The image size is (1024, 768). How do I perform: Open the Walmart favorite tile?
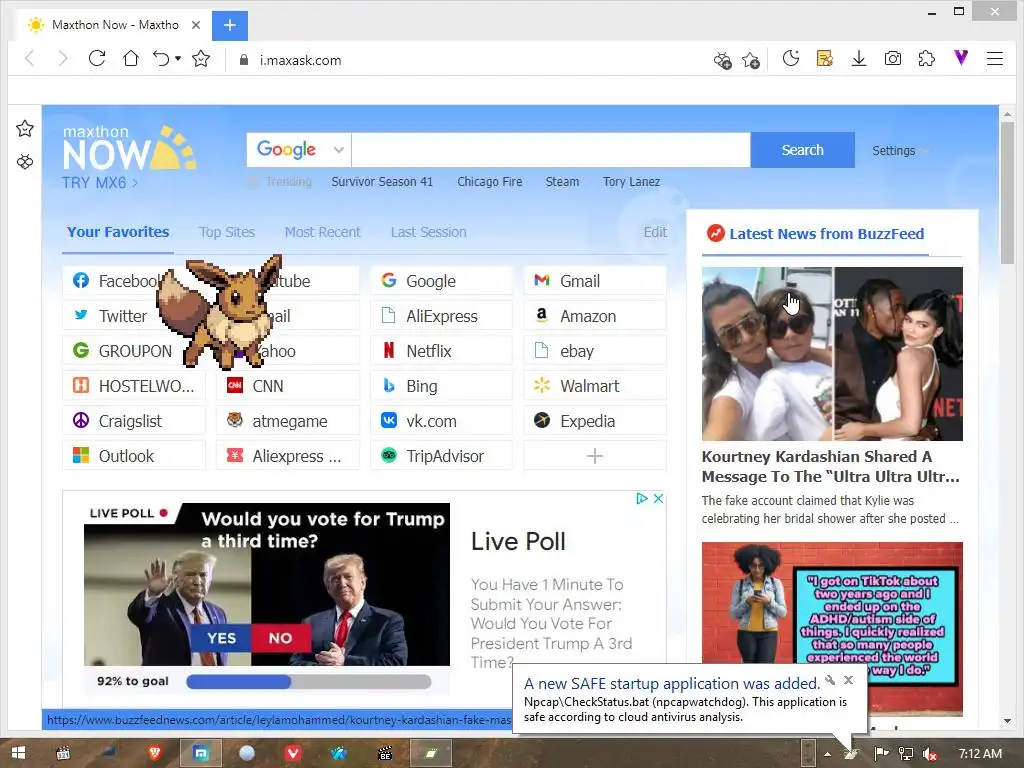coord(595,386)
